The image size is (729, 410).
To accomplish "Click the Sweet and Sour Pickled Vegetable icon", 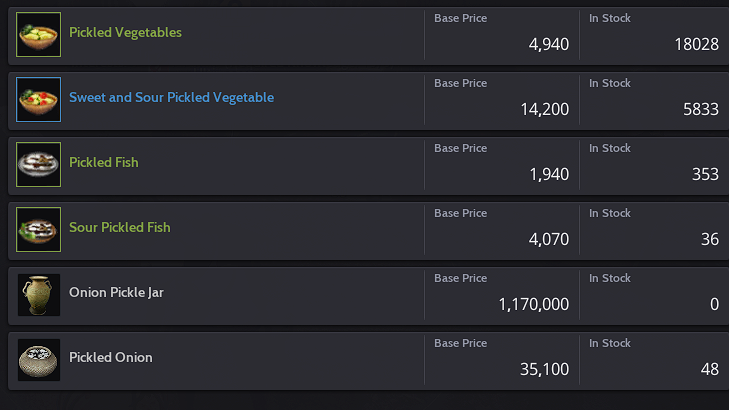I will coord(39,100).
